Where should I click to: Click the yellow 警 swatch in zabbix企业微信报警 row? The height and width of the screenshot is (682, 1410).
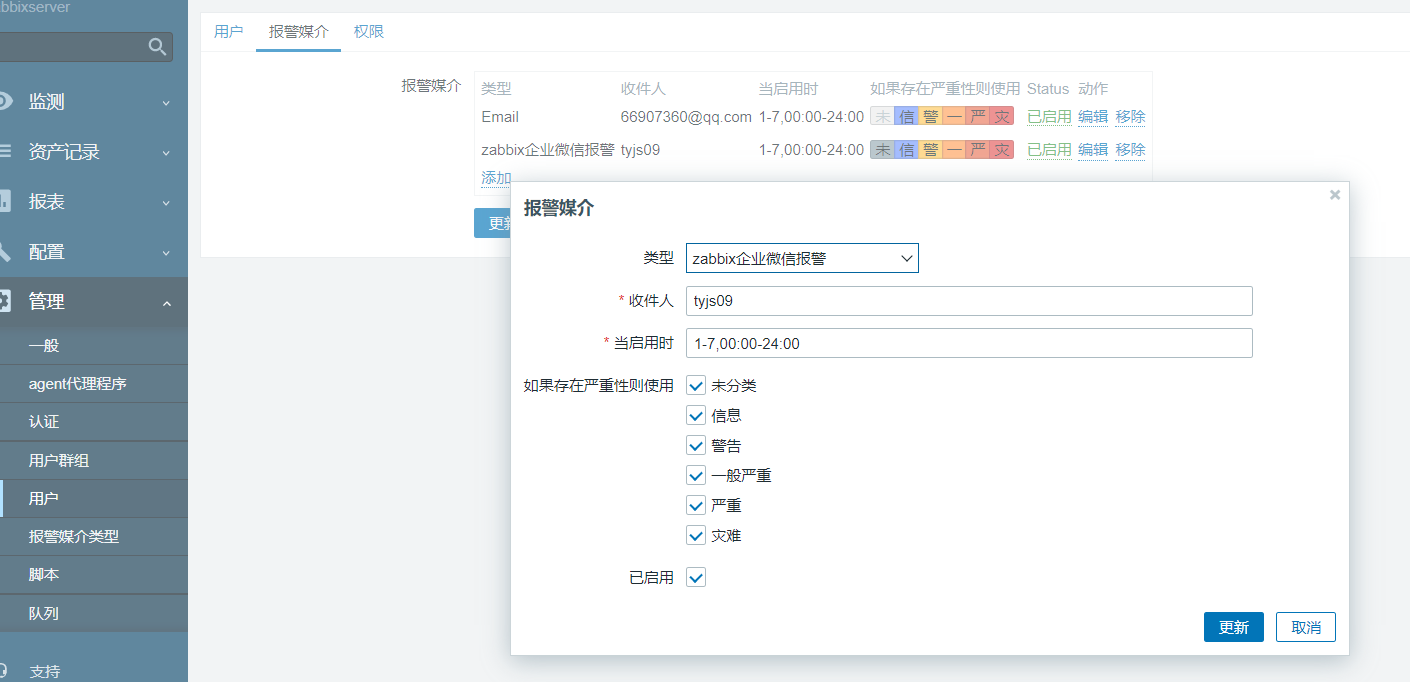click(930, 149)
